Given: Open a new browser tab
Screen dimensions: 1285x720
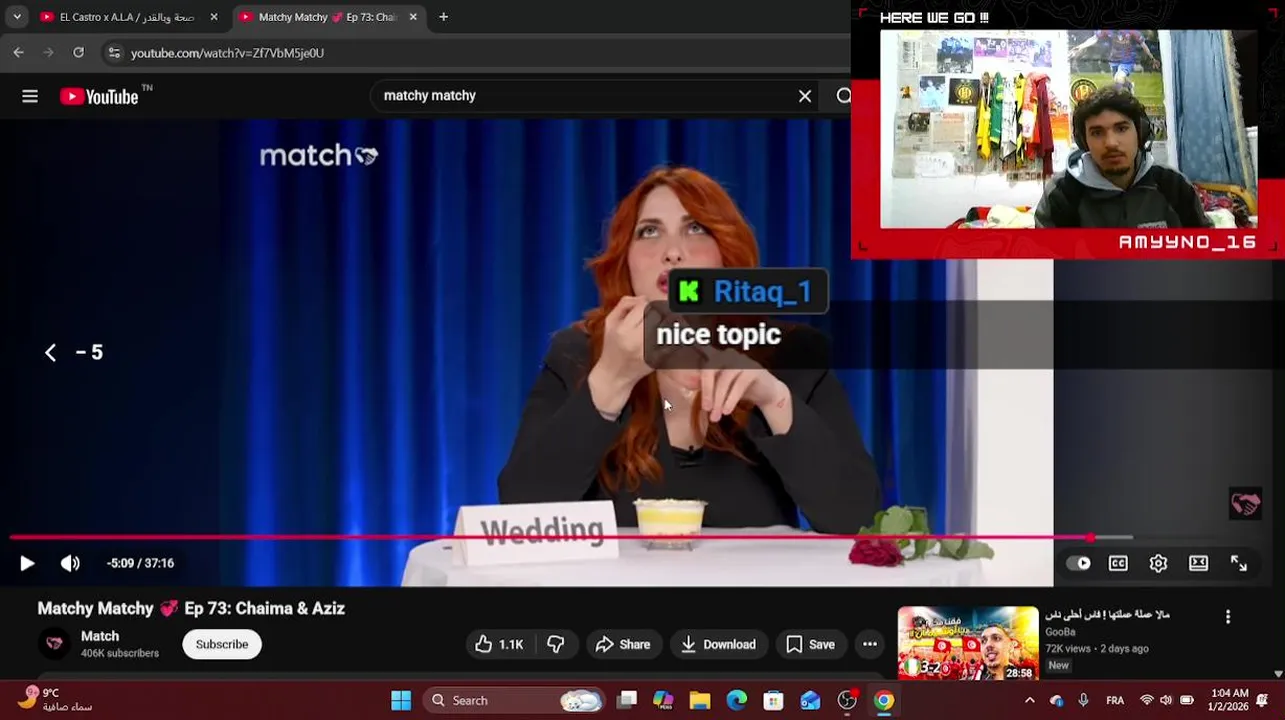Looking at the screenshot, I should point(443,17).
